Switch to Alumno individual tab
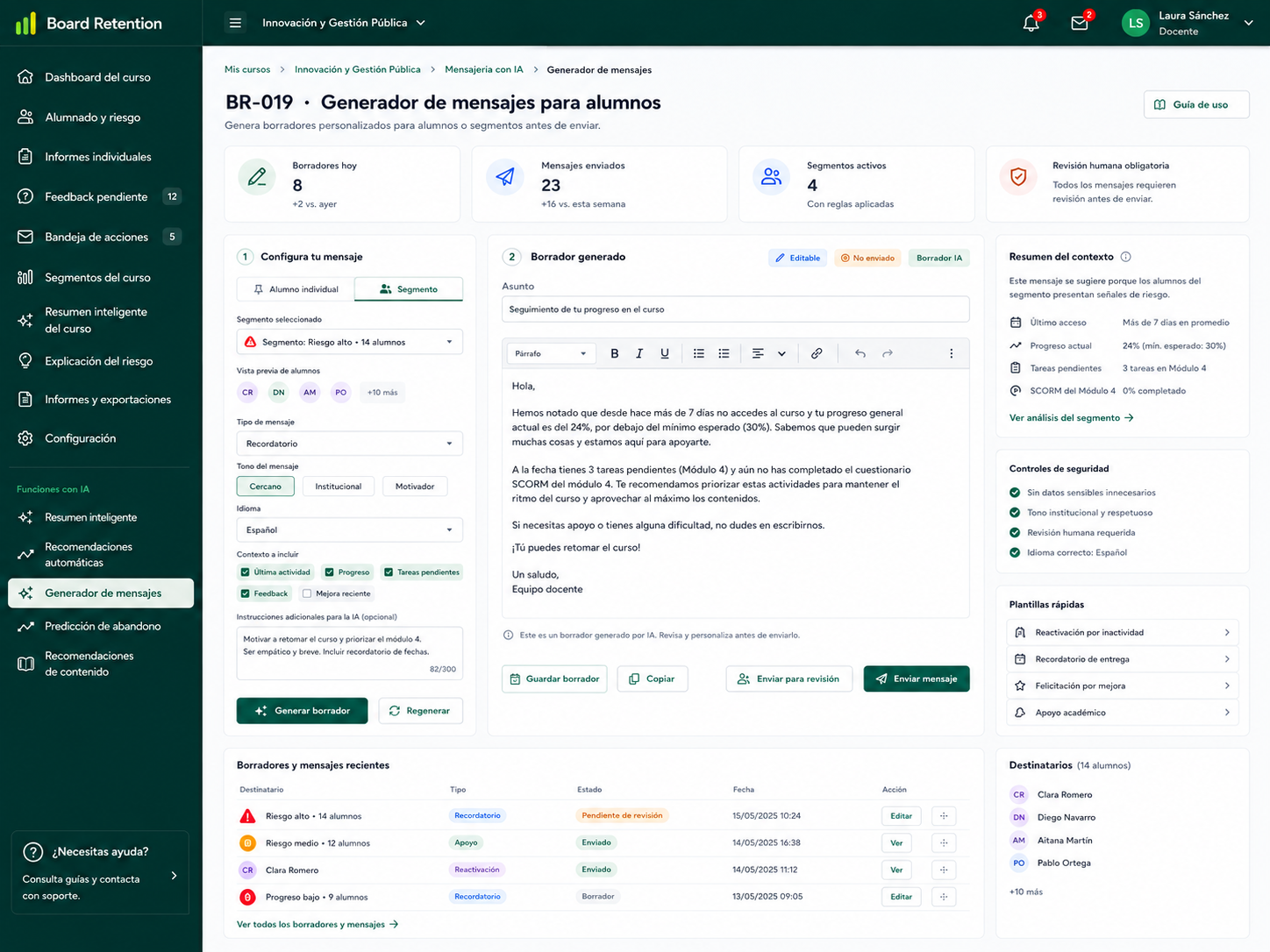1270x952 pixels. click(296, 289)
